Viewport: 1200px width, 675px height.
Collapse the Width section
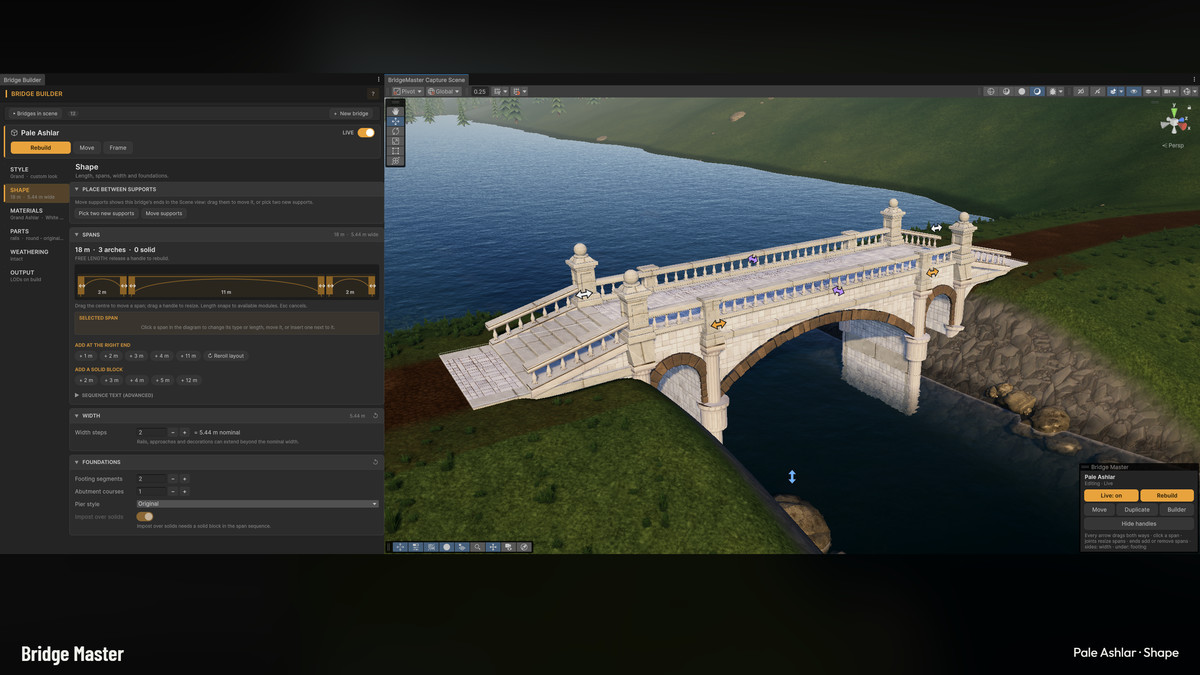click(77, 415)
